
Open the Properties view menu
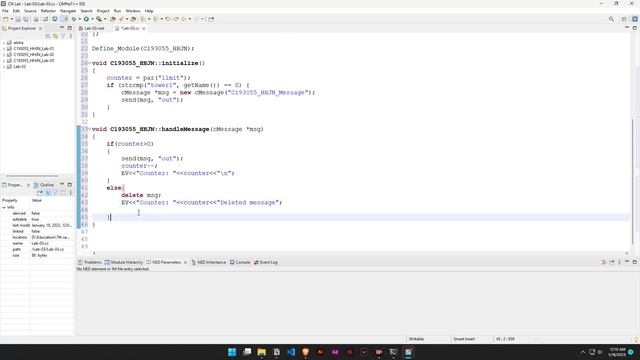71,193
